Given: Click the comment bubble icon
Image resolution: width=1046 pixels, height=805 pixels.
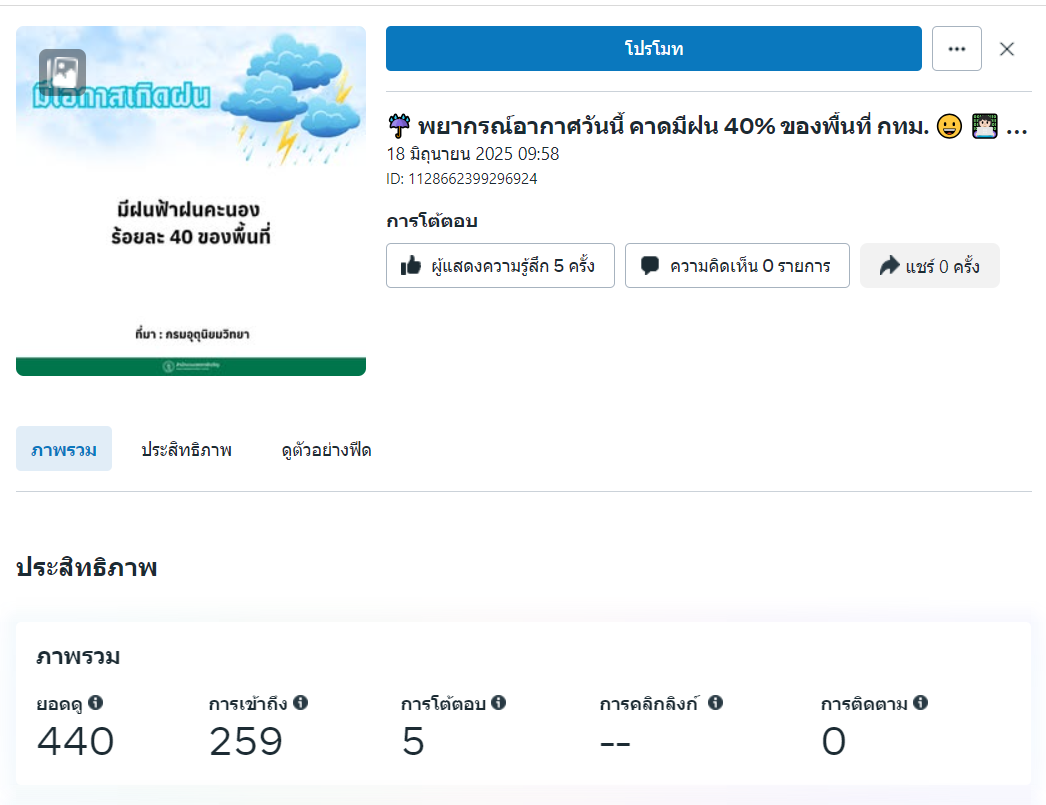Looking at the screenshot, I should (650, 266).
